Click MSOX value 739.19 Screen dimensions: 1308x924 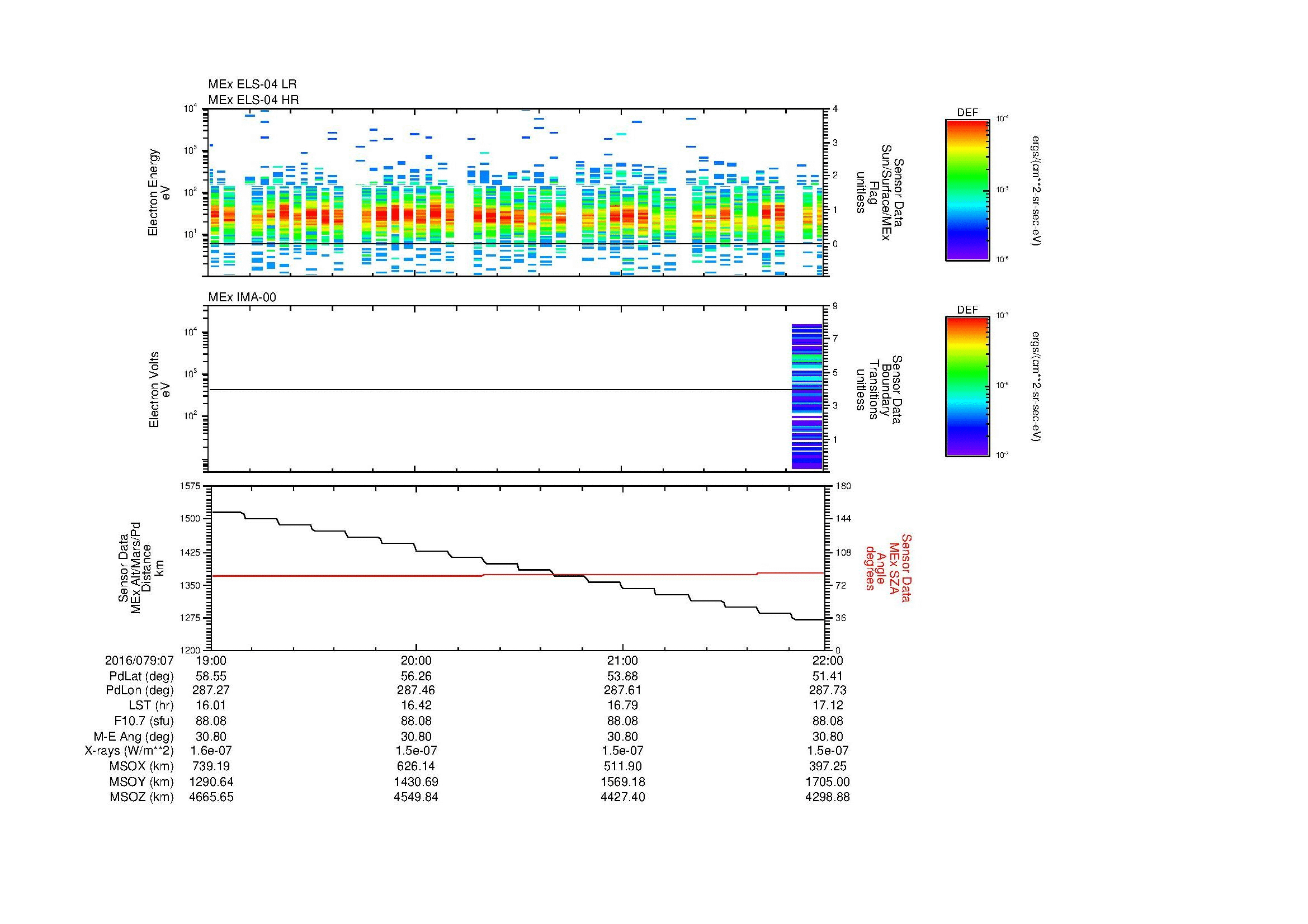tap(211, 766)
